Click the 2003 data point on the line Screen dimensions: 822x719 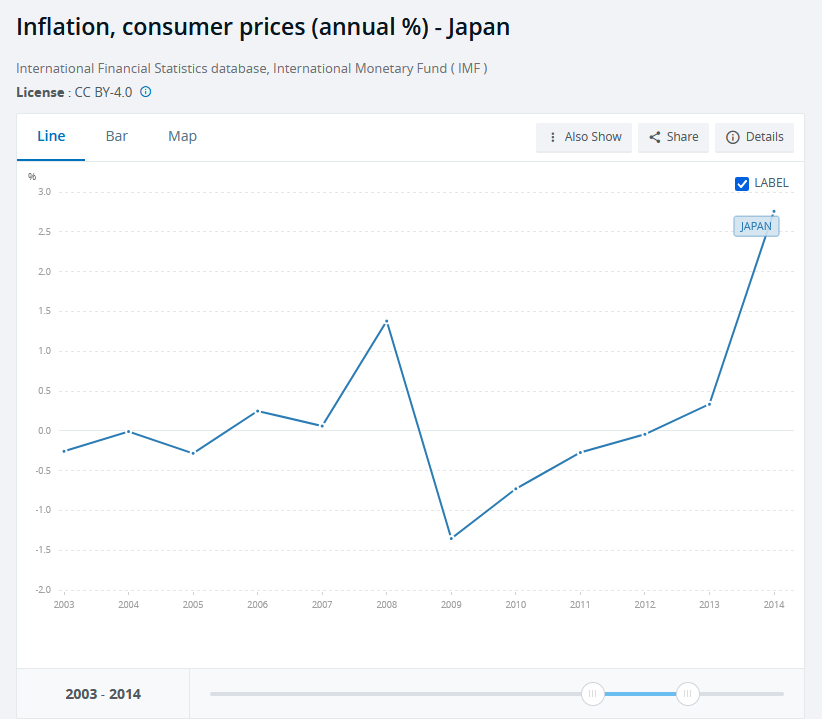click(64, 451)
